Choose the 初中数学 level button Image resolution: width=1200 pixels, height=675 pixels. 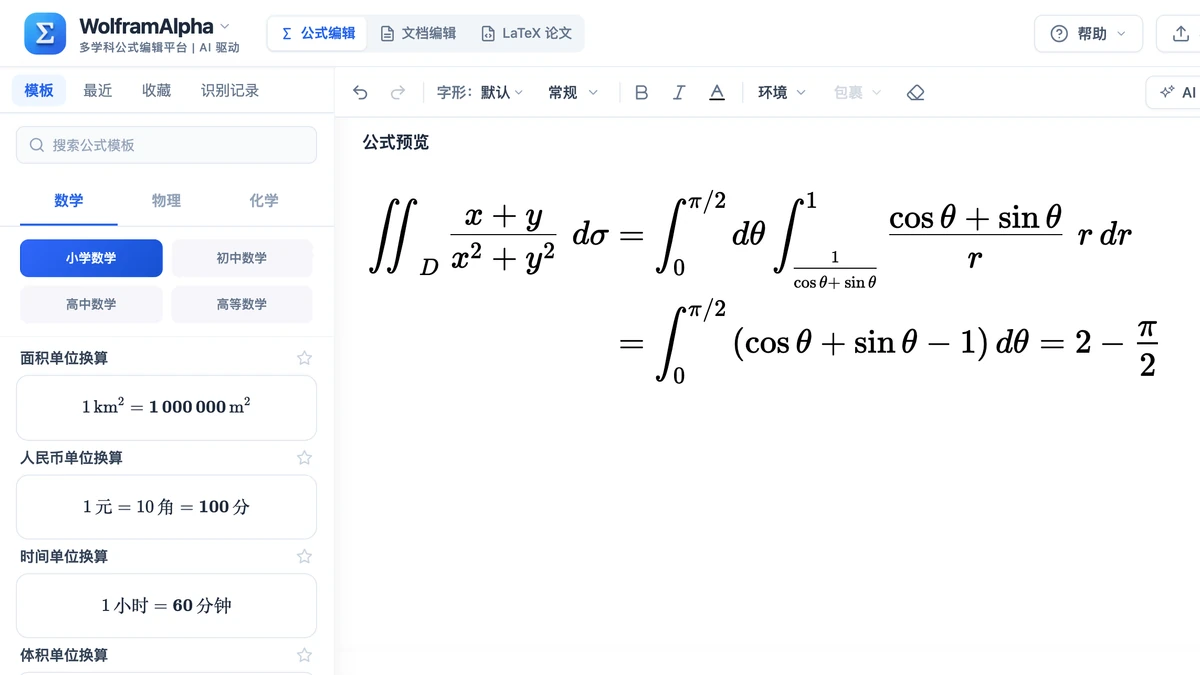coord(242,258)
